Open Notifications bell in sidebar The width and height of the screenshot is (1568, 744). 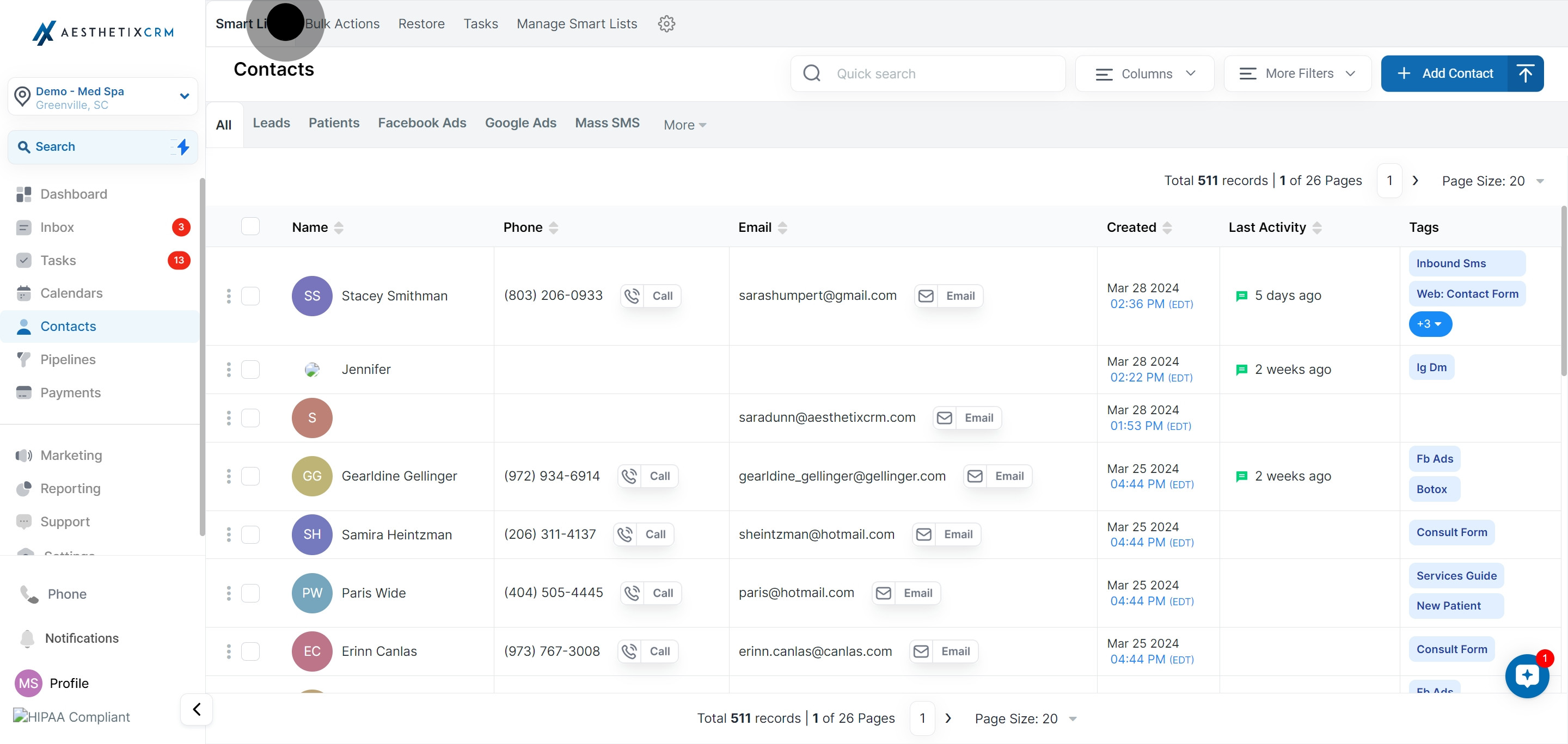27,638
